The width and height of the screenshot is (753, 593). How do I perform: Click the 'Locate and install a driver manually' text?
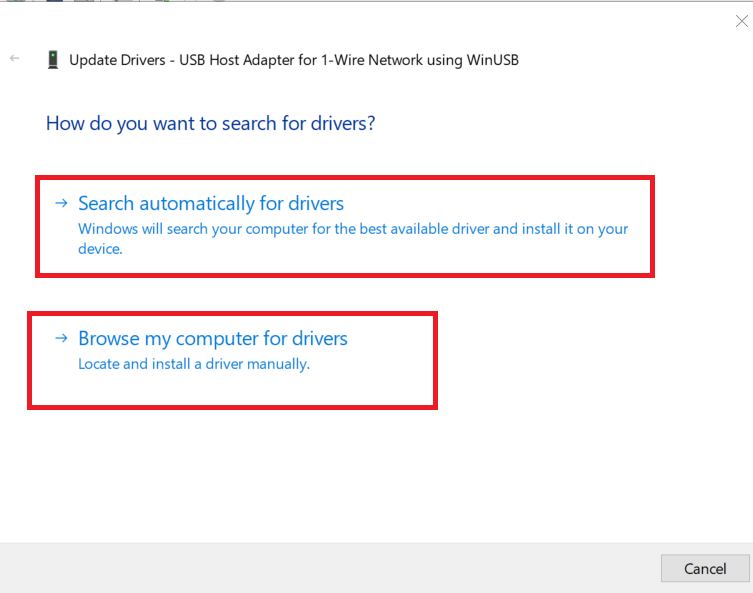(x=194, y=364)
